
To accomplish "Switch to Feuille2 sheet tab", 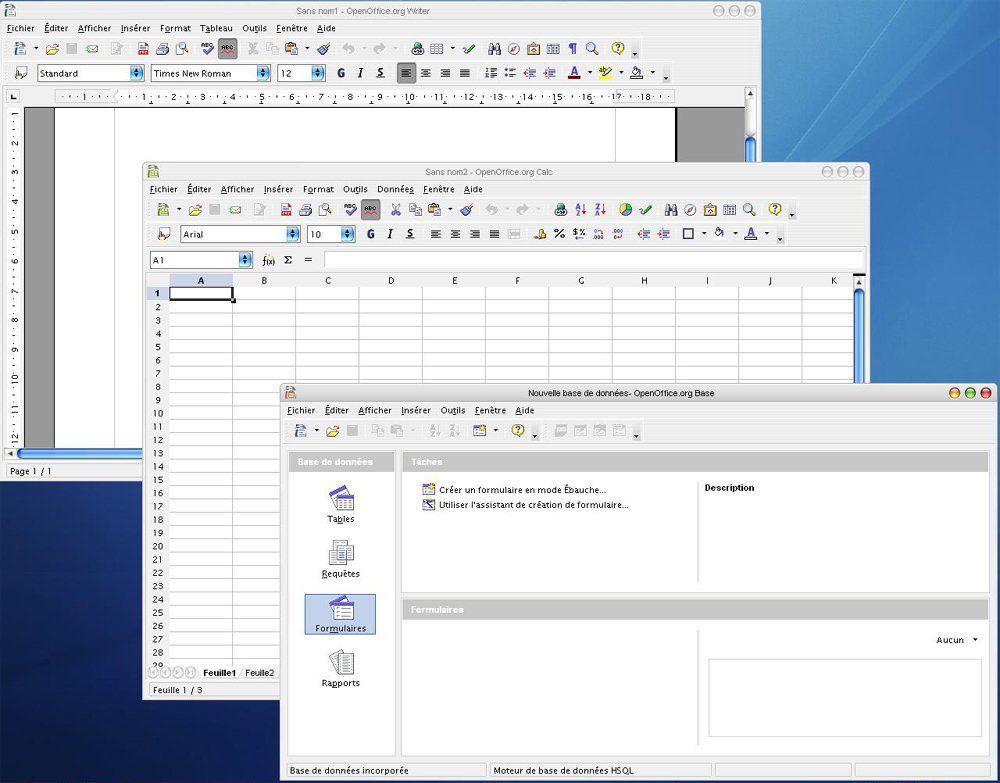I will [x=260, y=673].
